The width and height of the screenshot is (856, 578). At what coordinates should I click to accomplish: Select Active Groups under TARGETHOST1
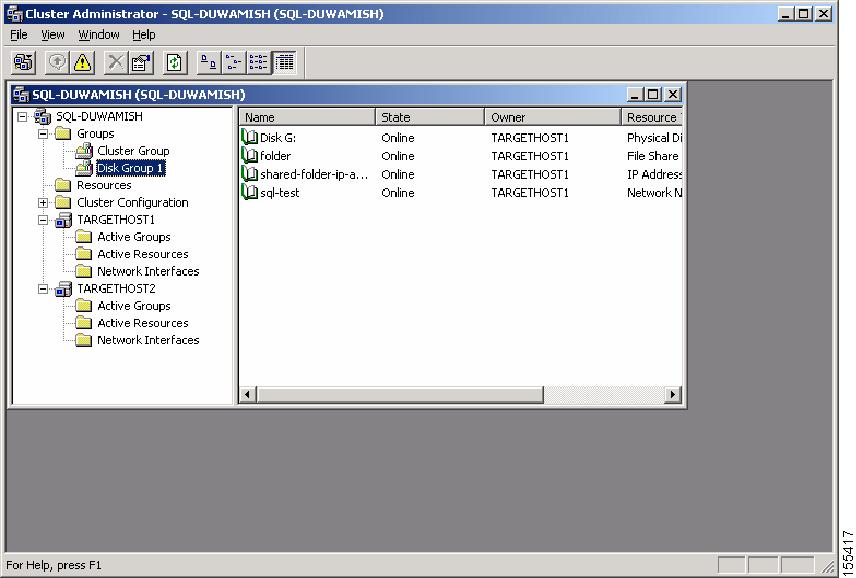pos(134,237)
